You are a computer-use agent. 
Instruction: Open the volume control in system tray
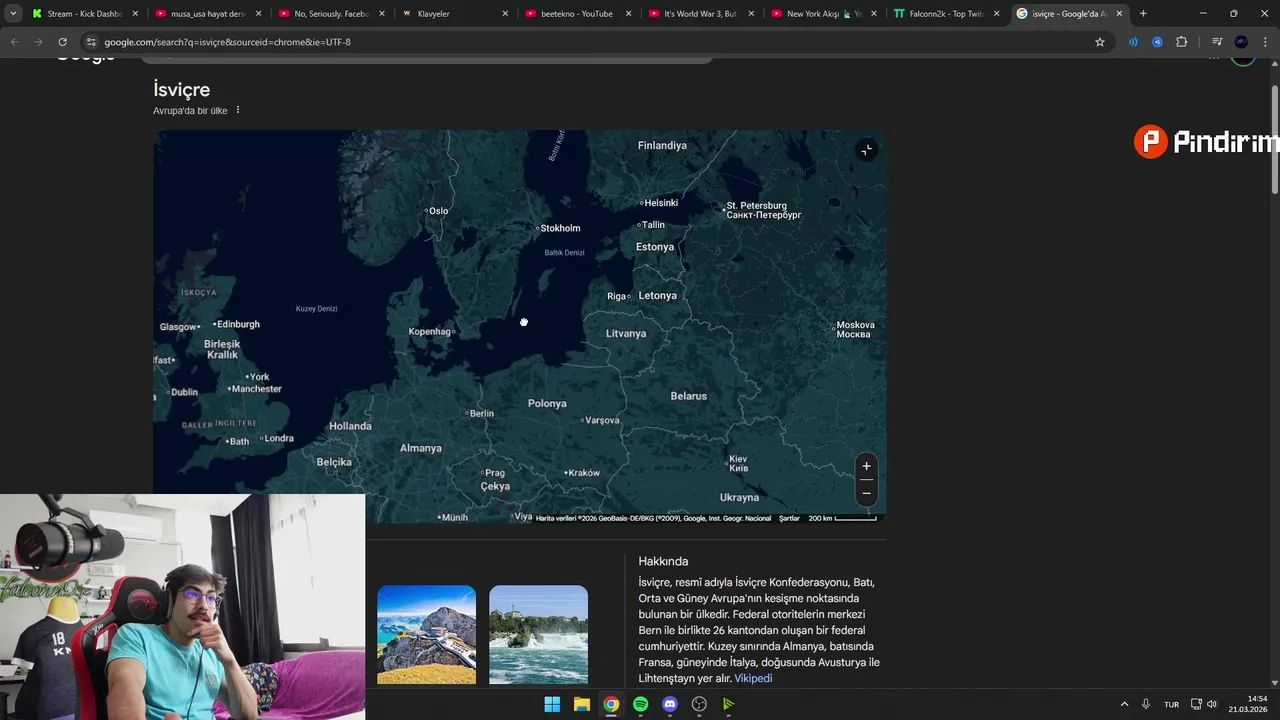[x=1212, y=704]
